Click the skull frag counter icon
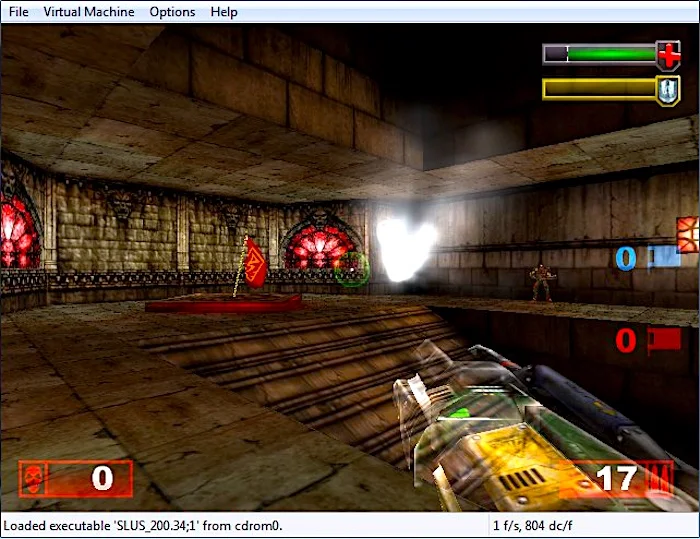The height and width of the screenshot is (539, 700). tap(33, 479)
